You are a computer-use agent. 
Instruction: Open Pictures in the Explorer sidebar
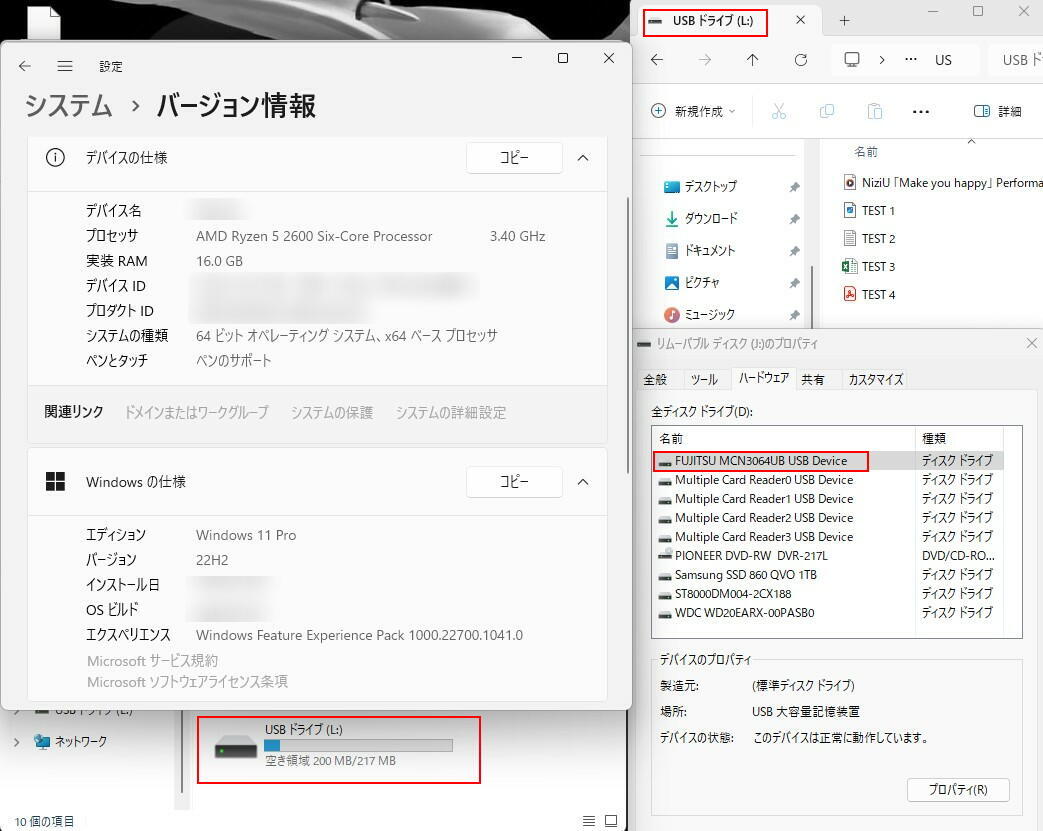coord(692,283)
